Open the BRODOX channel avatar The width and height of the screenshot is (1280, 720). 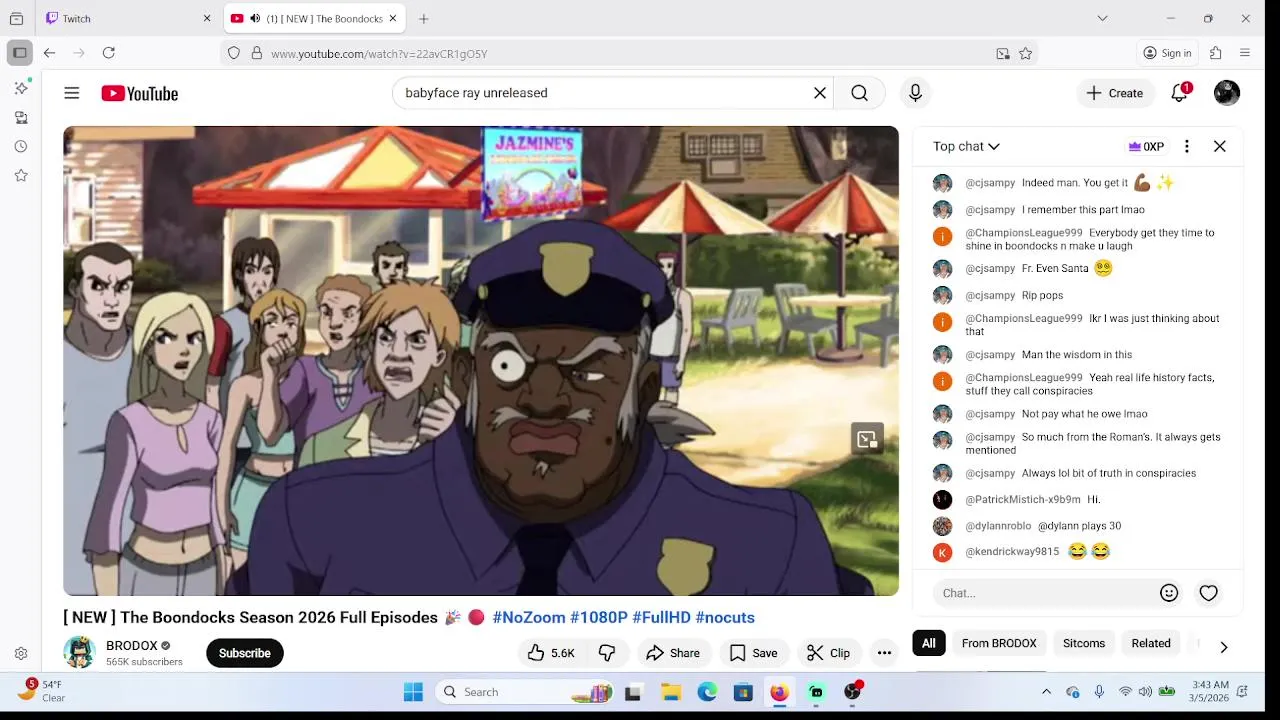[x=80, y=653]
